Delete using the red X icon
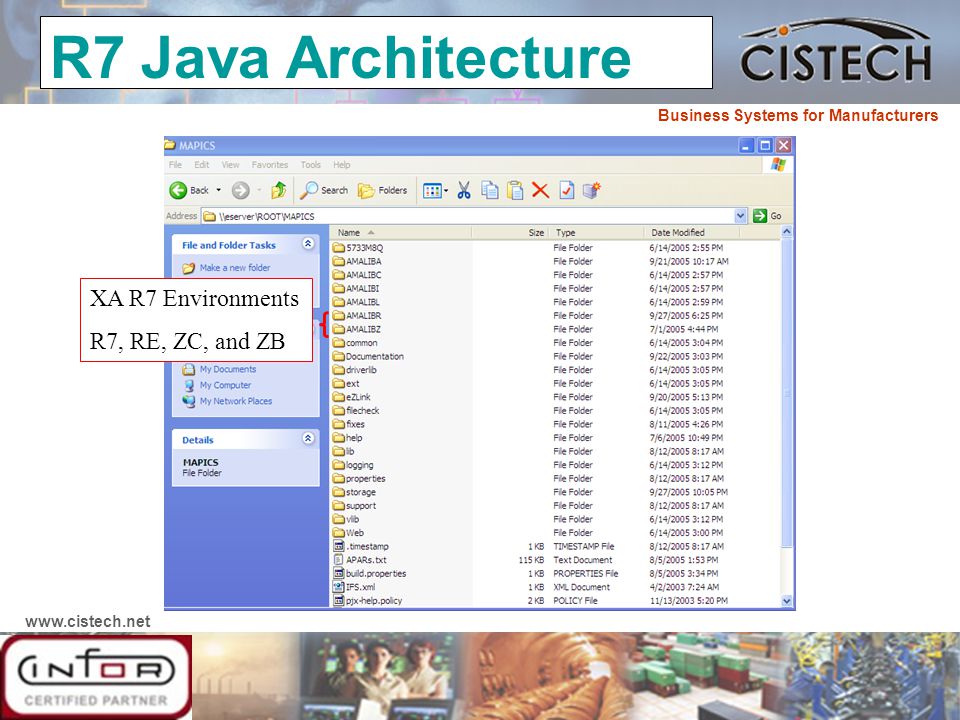This screenshot has width=960, height=720. coord(540,190)
